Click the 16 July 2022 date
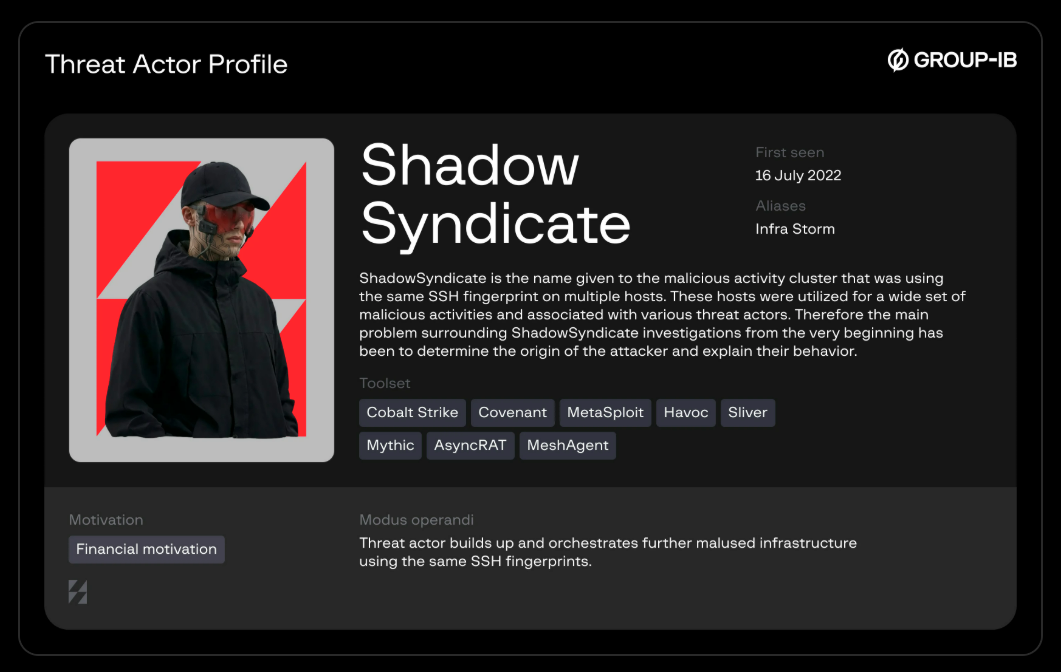1061x672 pixels. point(798,176)
